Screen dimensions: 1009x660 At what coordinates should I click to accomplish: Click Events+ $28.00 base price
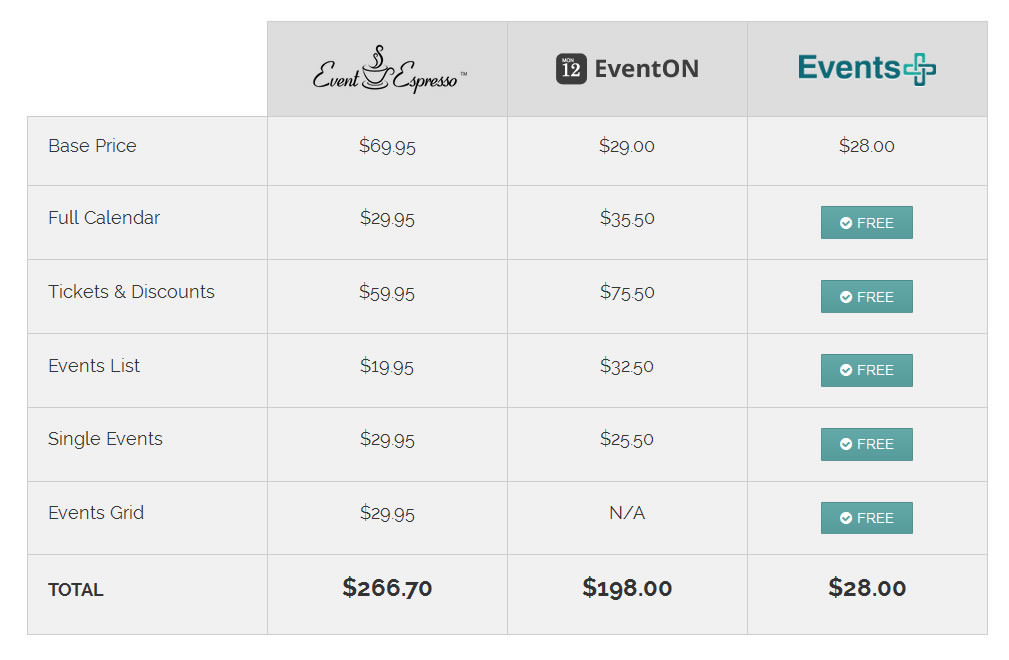tap(867, 146)
